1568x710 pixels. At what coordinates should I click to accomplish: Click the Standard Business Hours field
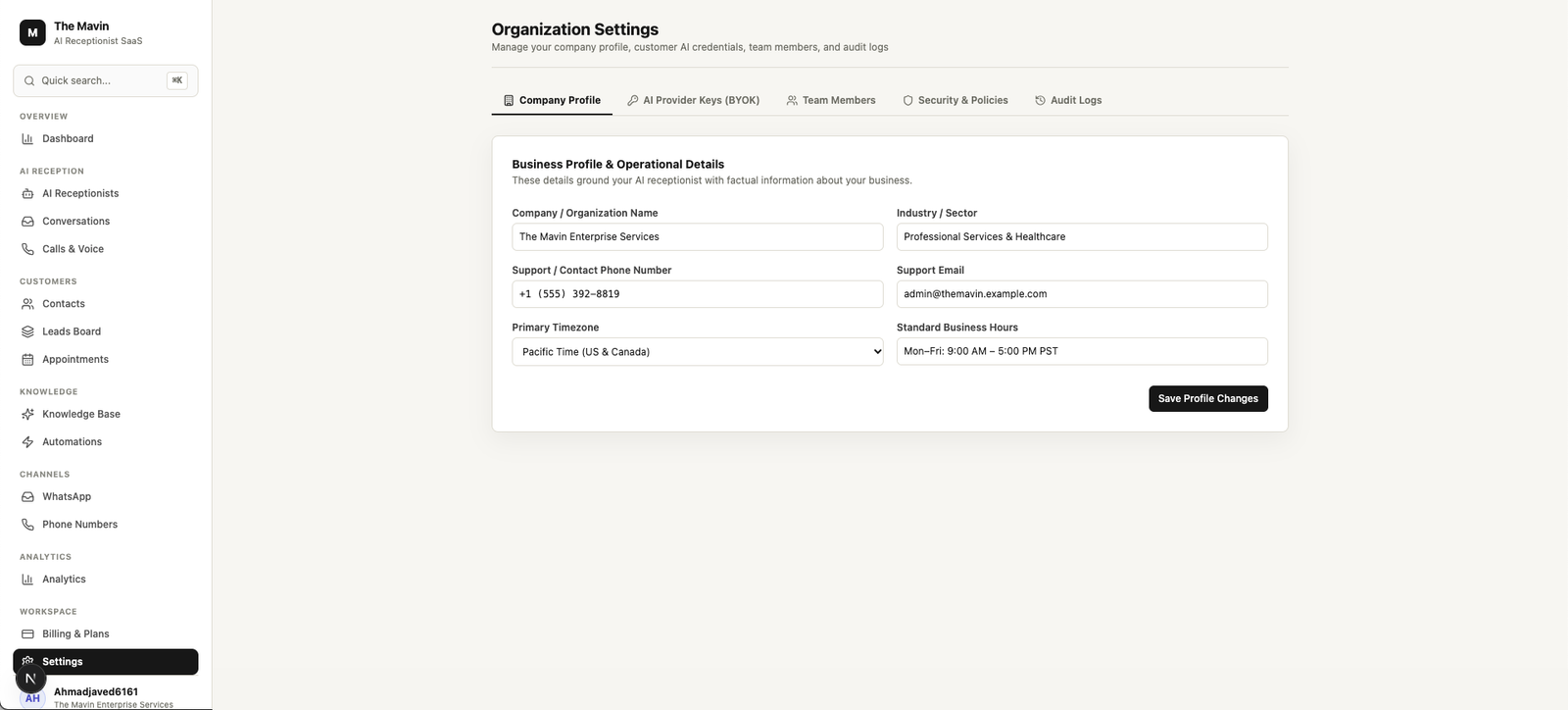(x=1082, y=351)
